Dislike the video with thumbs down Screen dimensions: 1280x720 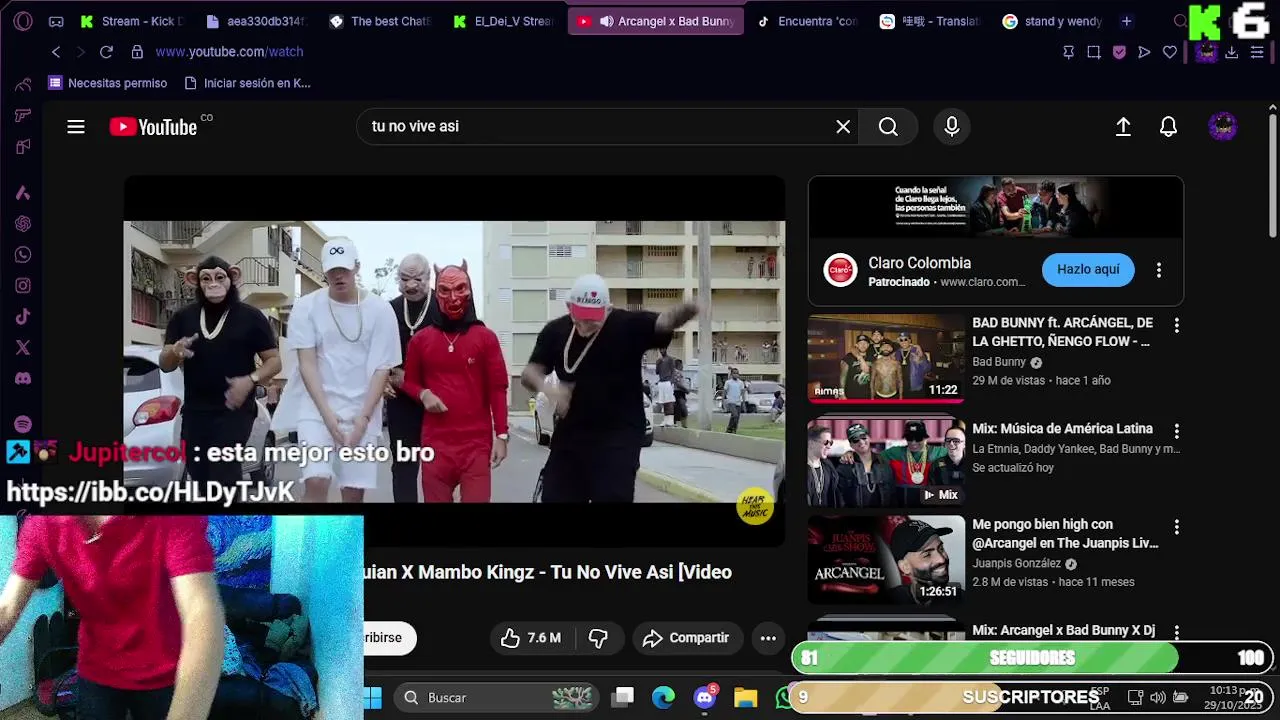tap(598, 638)
